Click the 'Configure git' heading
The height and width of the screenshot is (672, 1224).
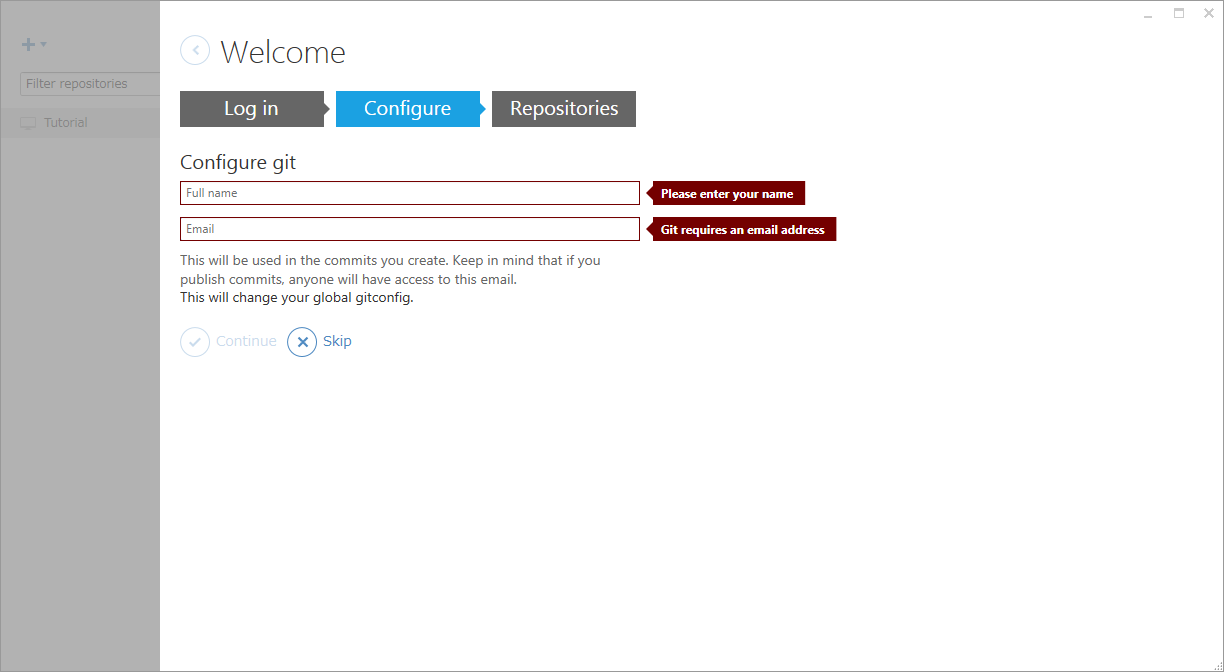(x=238, y=162)
